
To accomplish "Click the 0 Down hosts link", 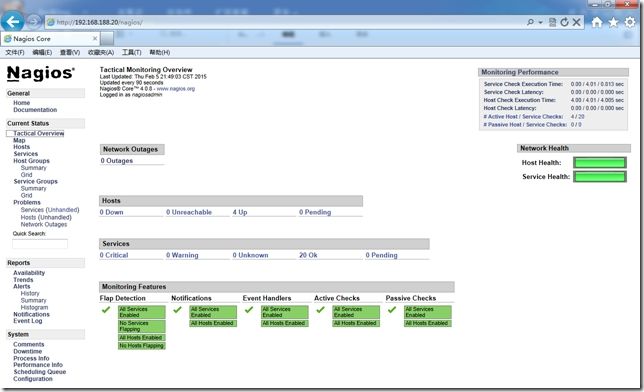I will point(111,212).
